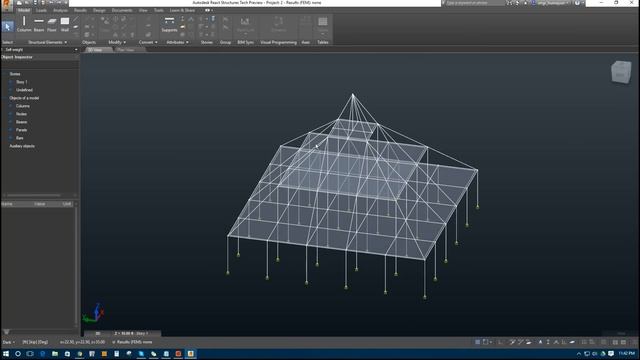640x360 pixels.
Task: Click the Object Inspector horizontal scrollbar
Action: (x=34, y=196)
